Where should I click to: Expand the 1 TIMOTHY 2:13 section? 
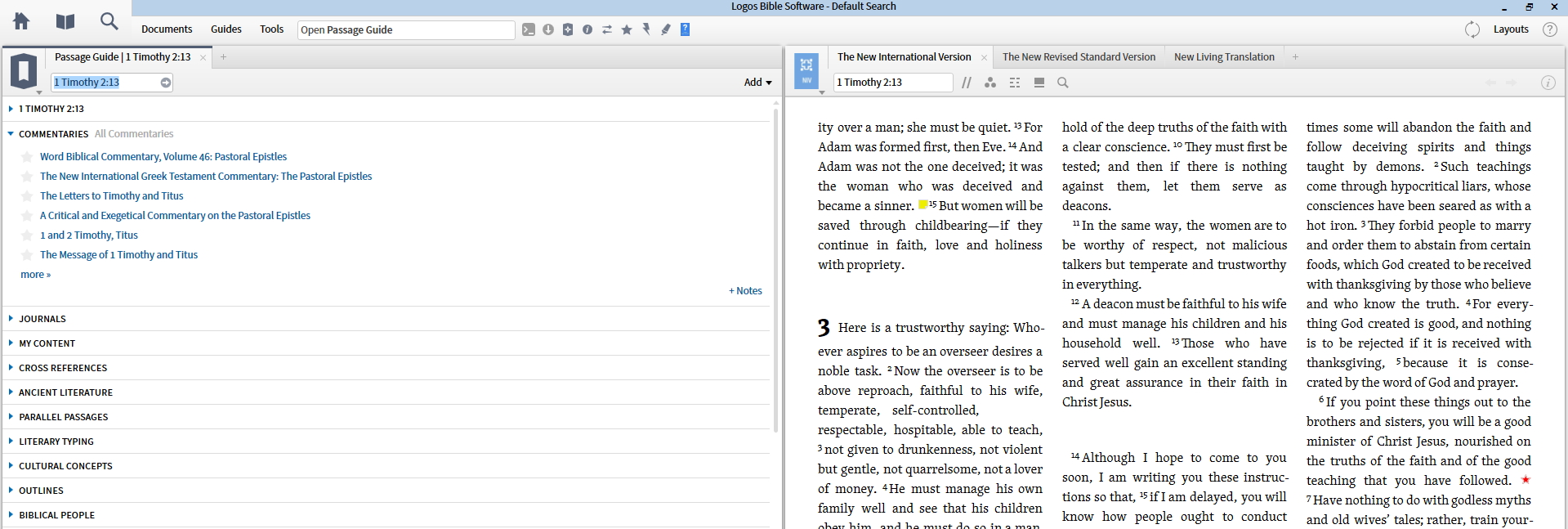coord(11,109)
